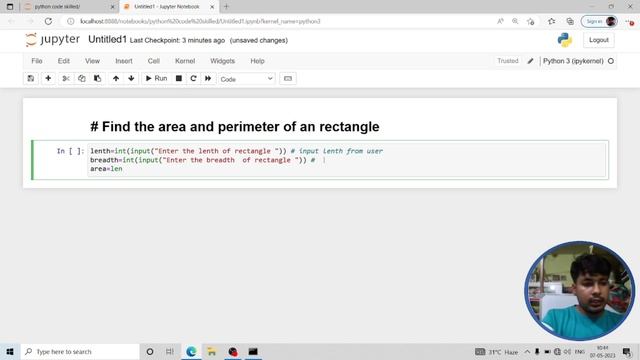Open the Help menu
640x360 pixels.
click(257, 61)
